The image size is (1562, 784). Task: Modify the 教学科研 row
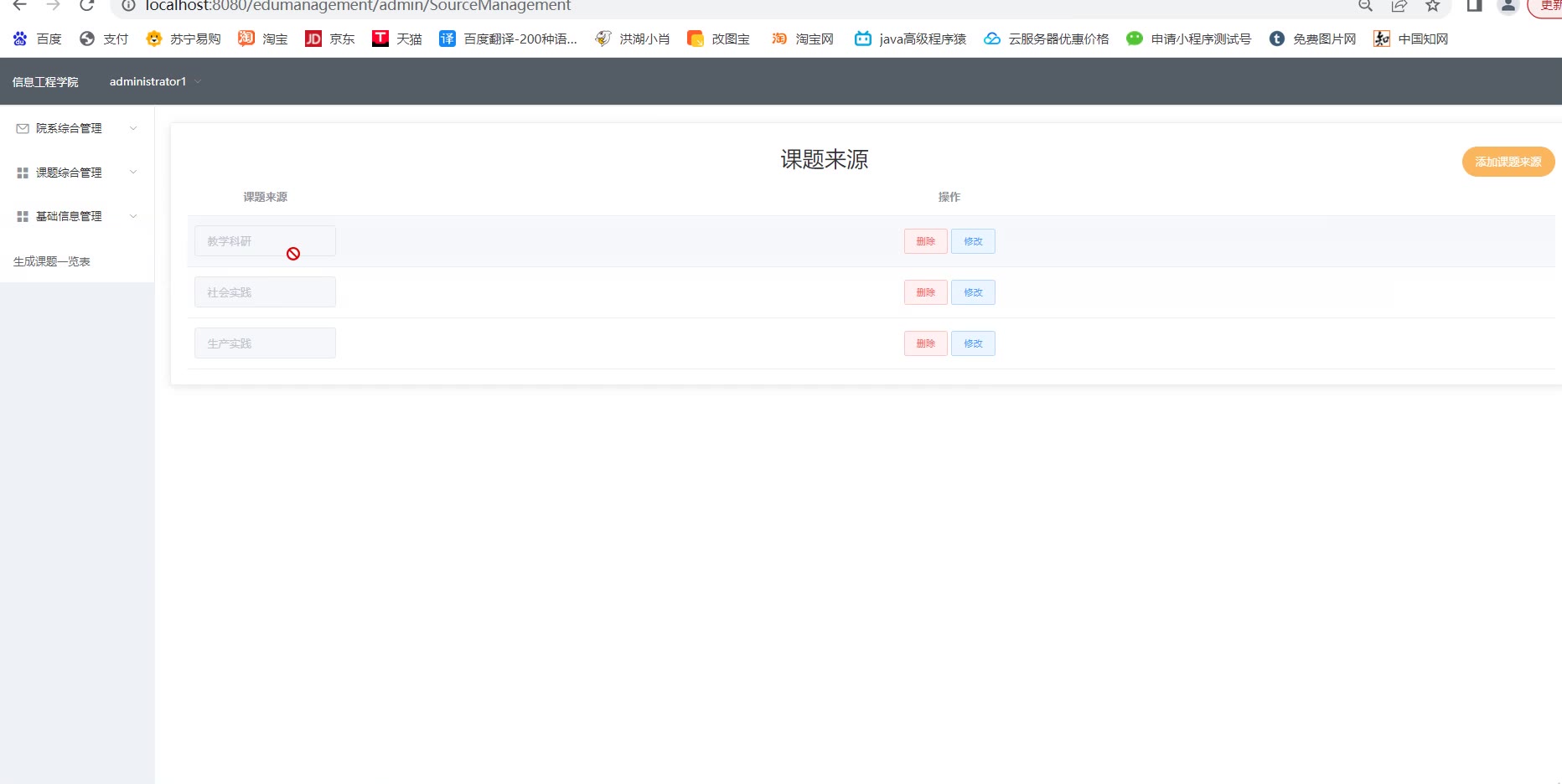pyautogui.click(x=973, y=241)
